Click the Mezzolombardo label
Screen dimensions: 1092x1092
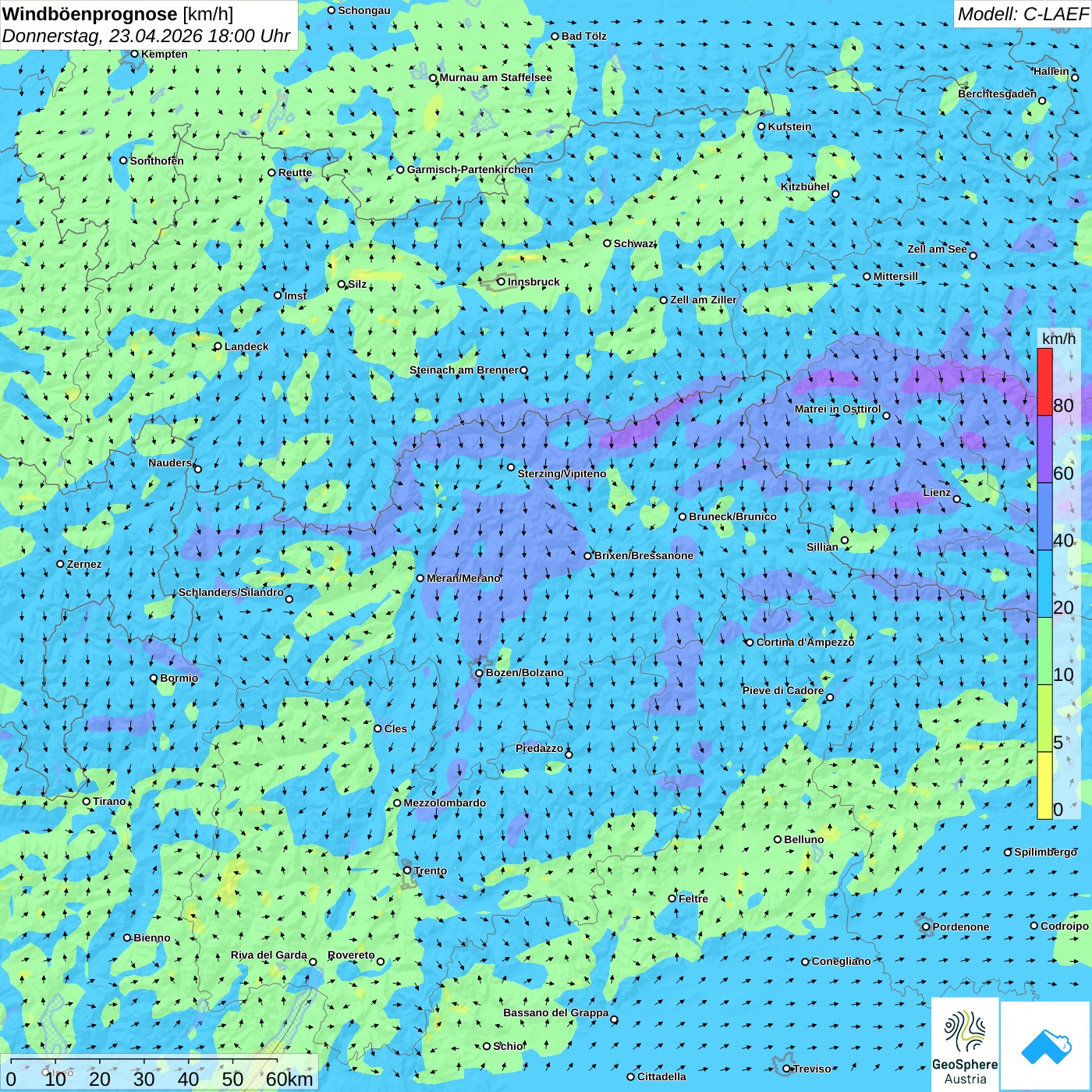click(x=445, y=803)
